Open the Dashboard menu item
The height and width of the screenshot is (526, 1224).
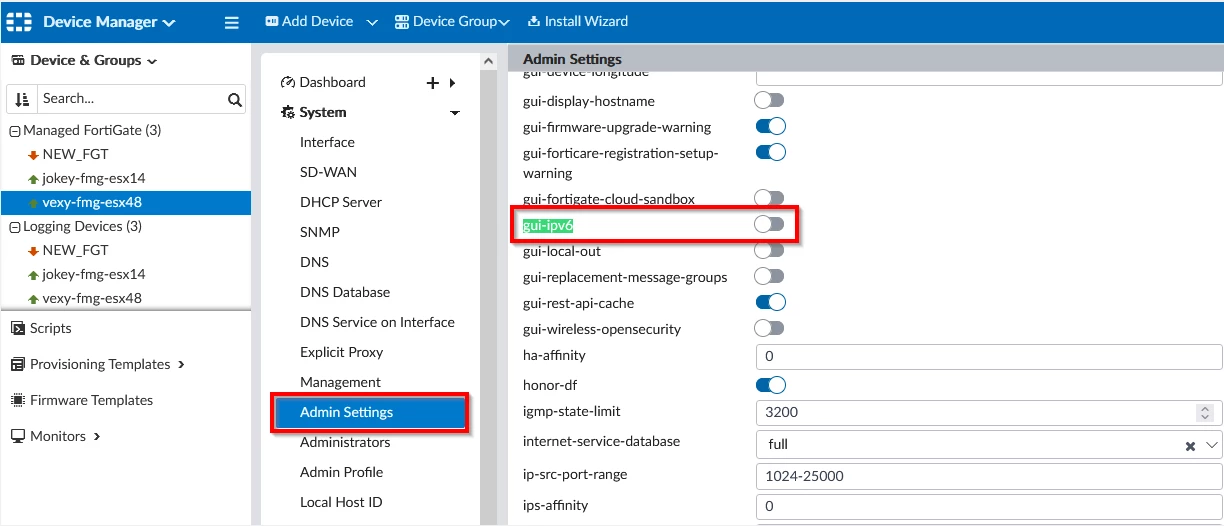click(x=332, y=82)
